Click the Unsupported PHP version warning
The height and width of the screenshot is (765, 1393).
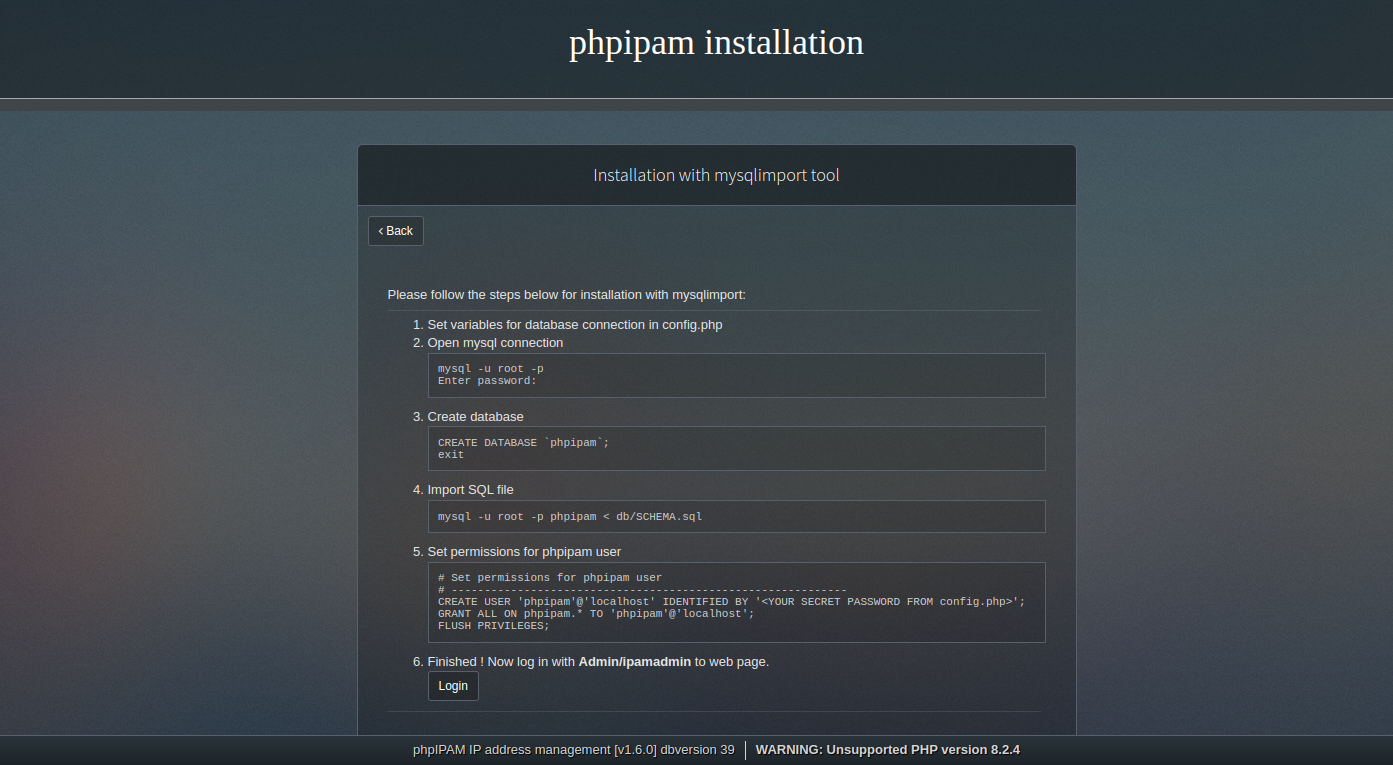(887, 750)
